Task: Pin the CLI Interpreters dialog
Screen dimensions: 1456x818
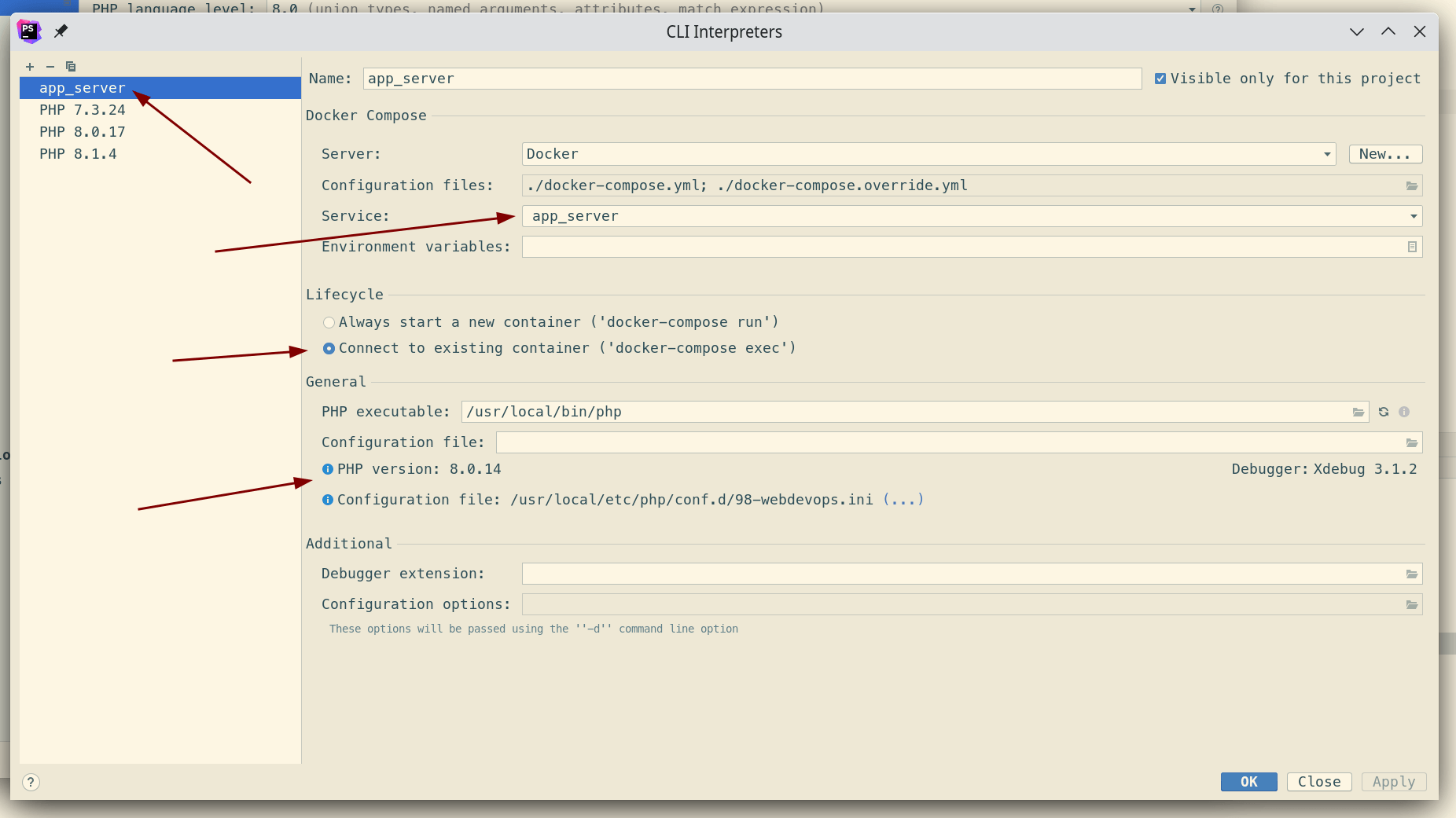Action: [61, 31]
